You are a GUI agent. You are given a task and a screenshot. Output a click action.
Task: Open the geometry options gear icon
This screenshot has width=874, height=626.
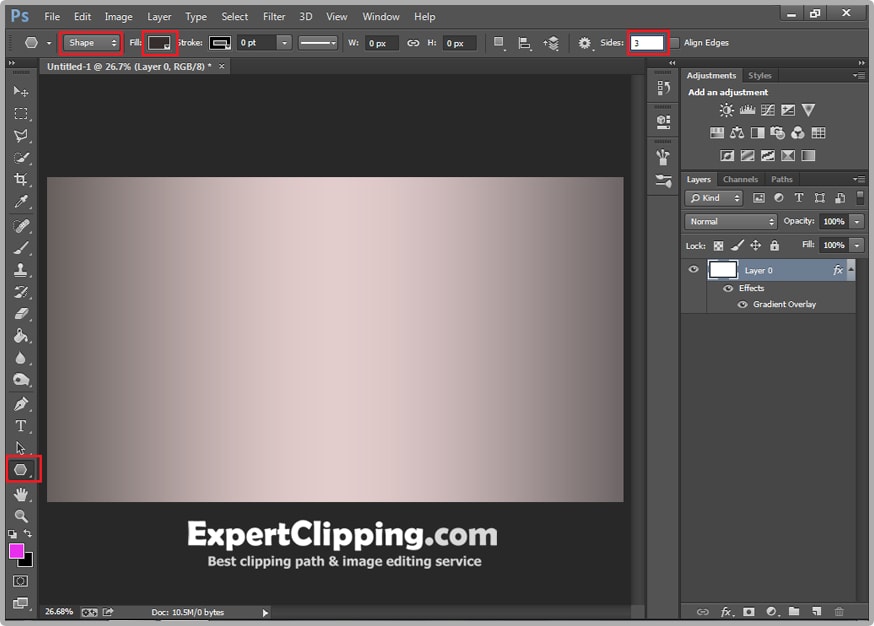[585, 43]
